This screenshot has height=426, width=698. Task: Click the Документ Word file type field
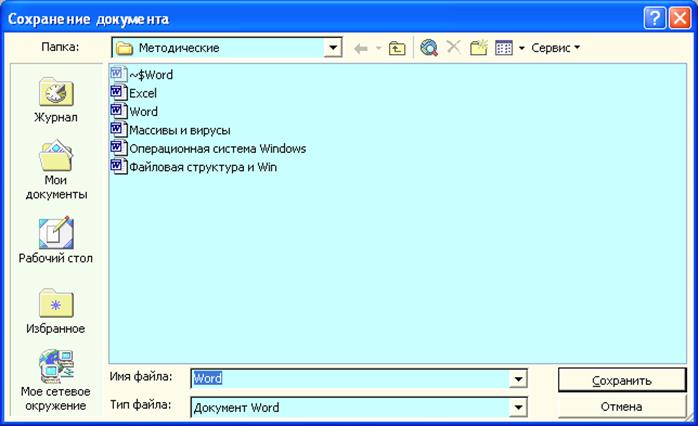[x=351, y=407]
